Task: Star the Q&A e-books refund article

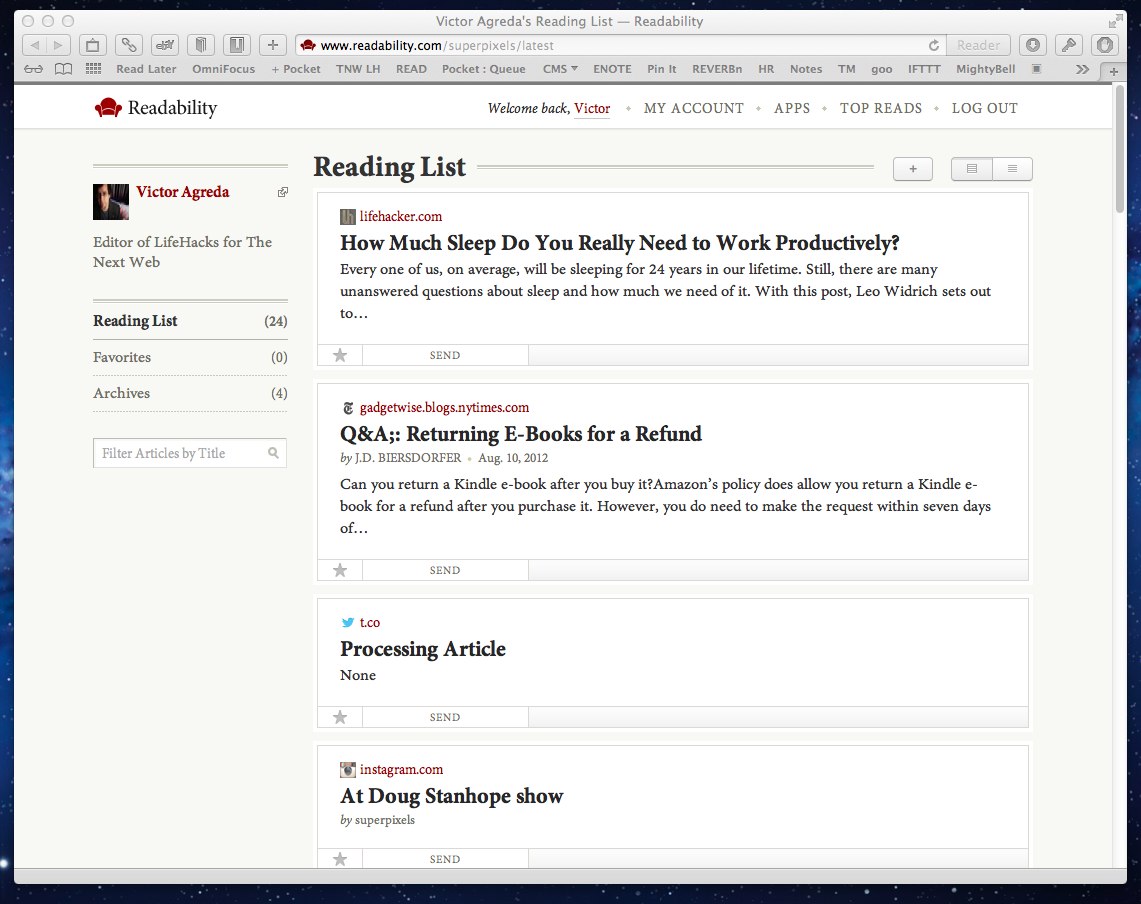Action: click(339, 569)
